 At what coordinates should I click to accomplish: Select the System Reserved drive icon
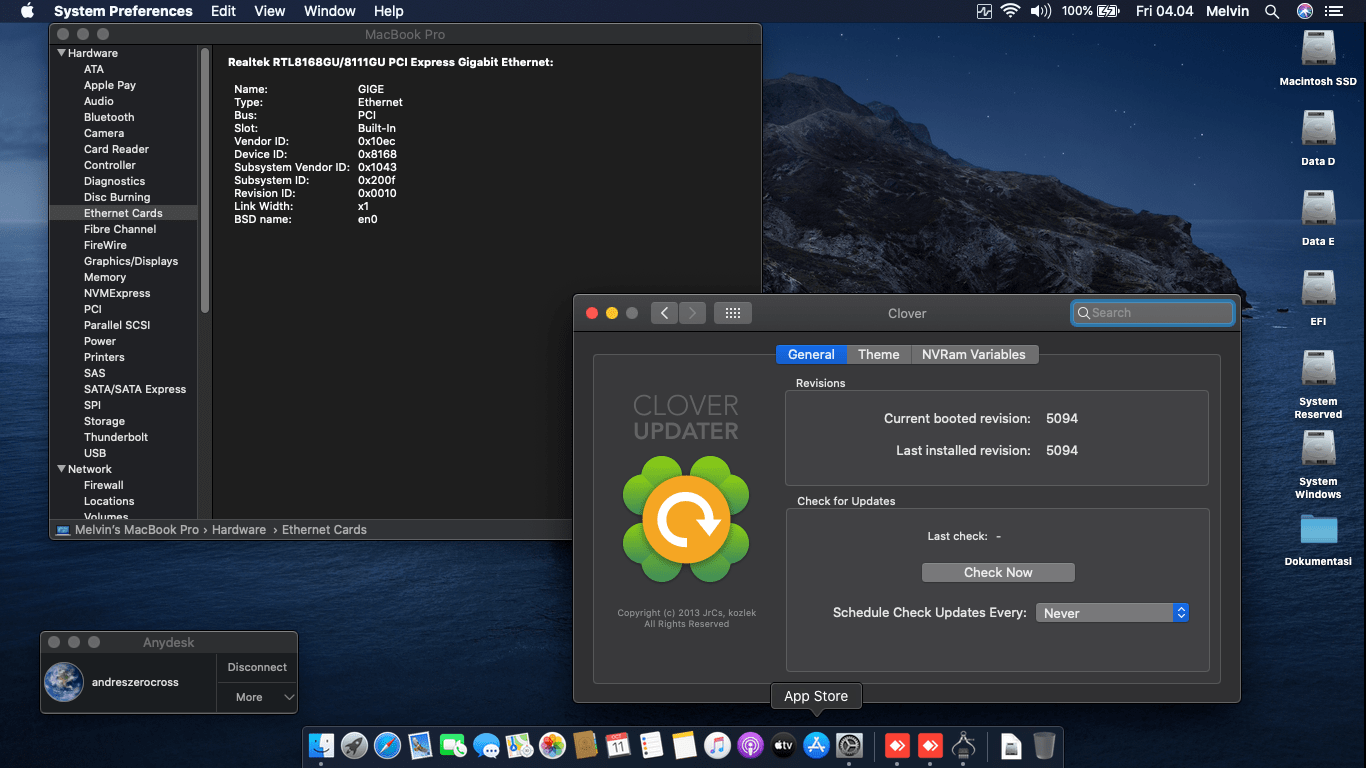click(x=1318, y=369)
